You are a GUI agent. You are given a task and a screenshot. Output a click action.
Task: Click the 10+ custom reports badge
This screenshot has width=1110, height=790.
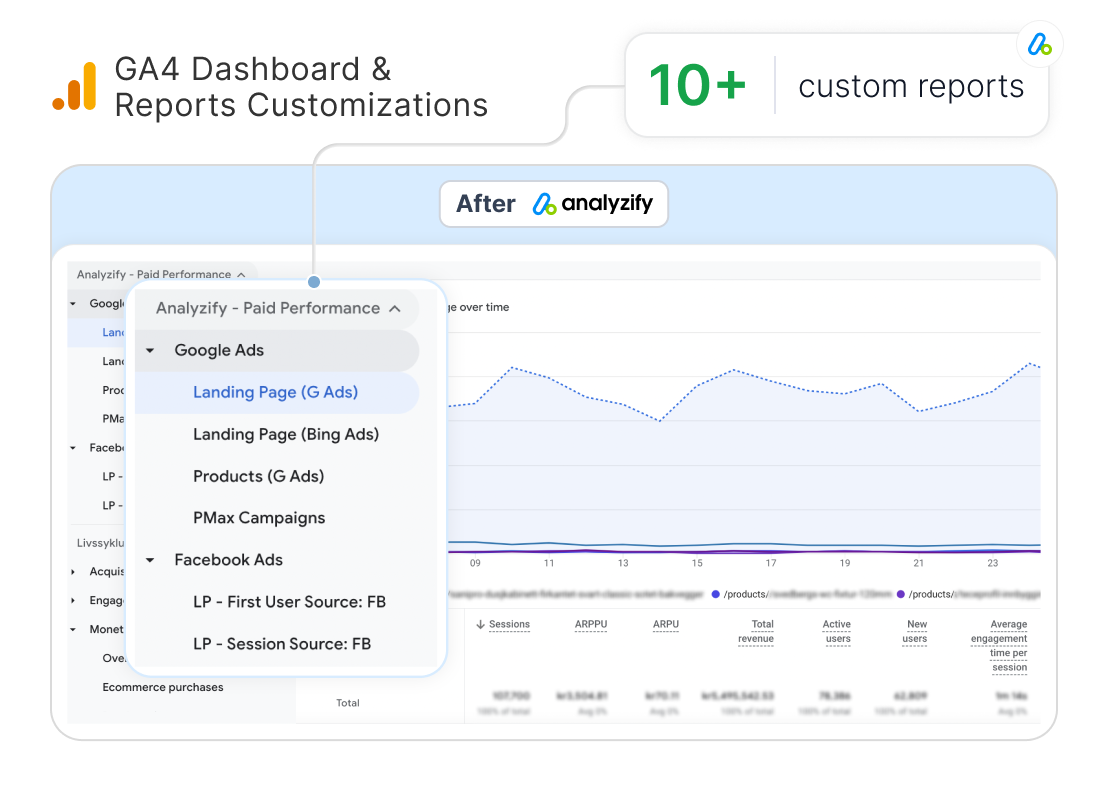(x=837, y=86)
